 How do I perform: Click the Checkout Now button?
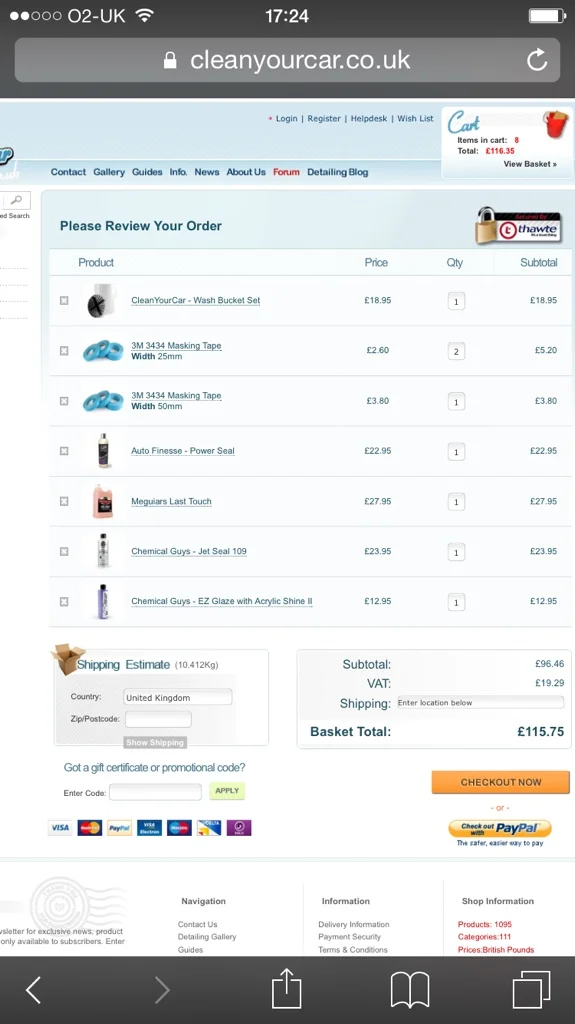(501, 782)
